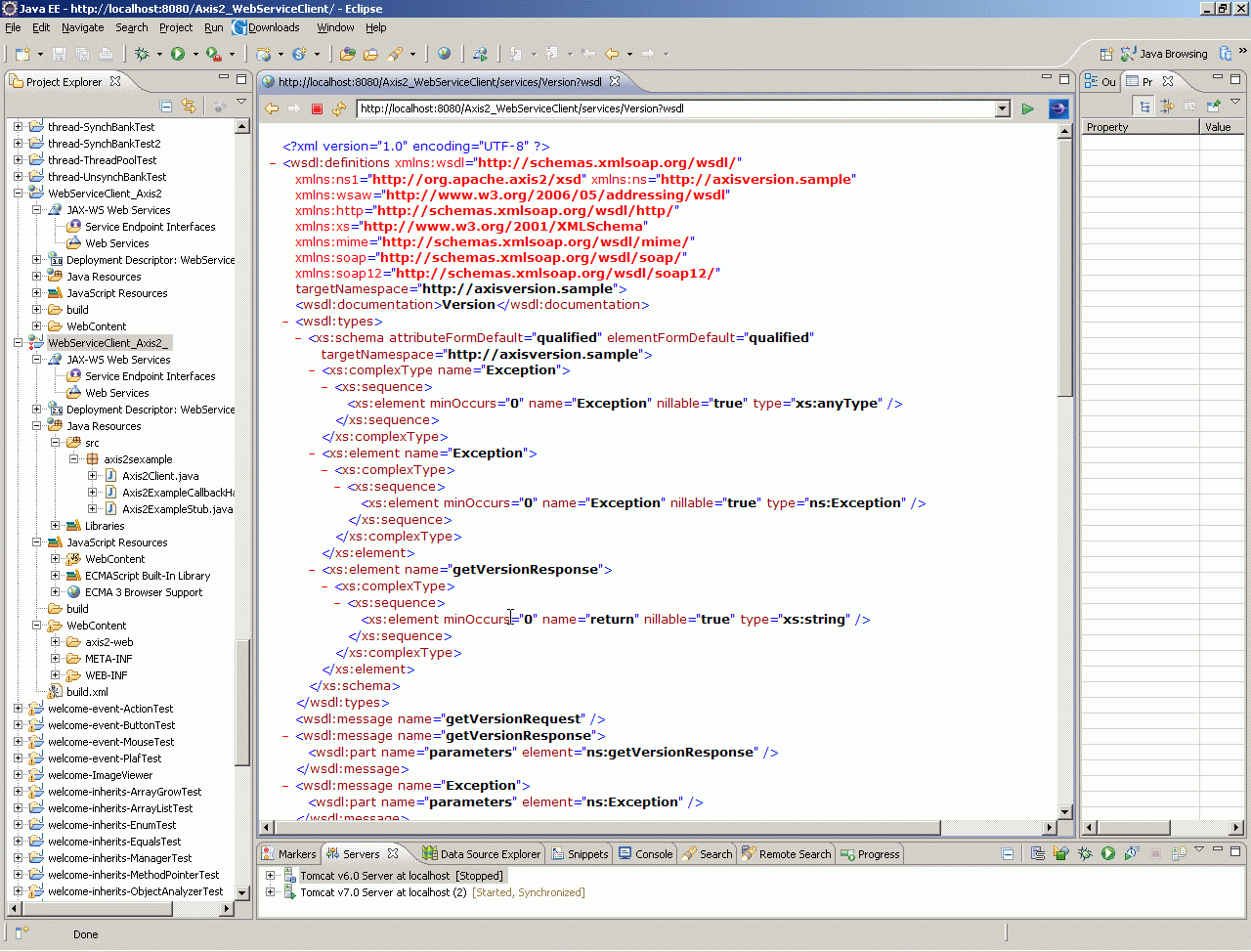This screenshot has height=952, width=1251.
Task: Click the New Web Service icon in main toolbar
Action: [264, 55]
